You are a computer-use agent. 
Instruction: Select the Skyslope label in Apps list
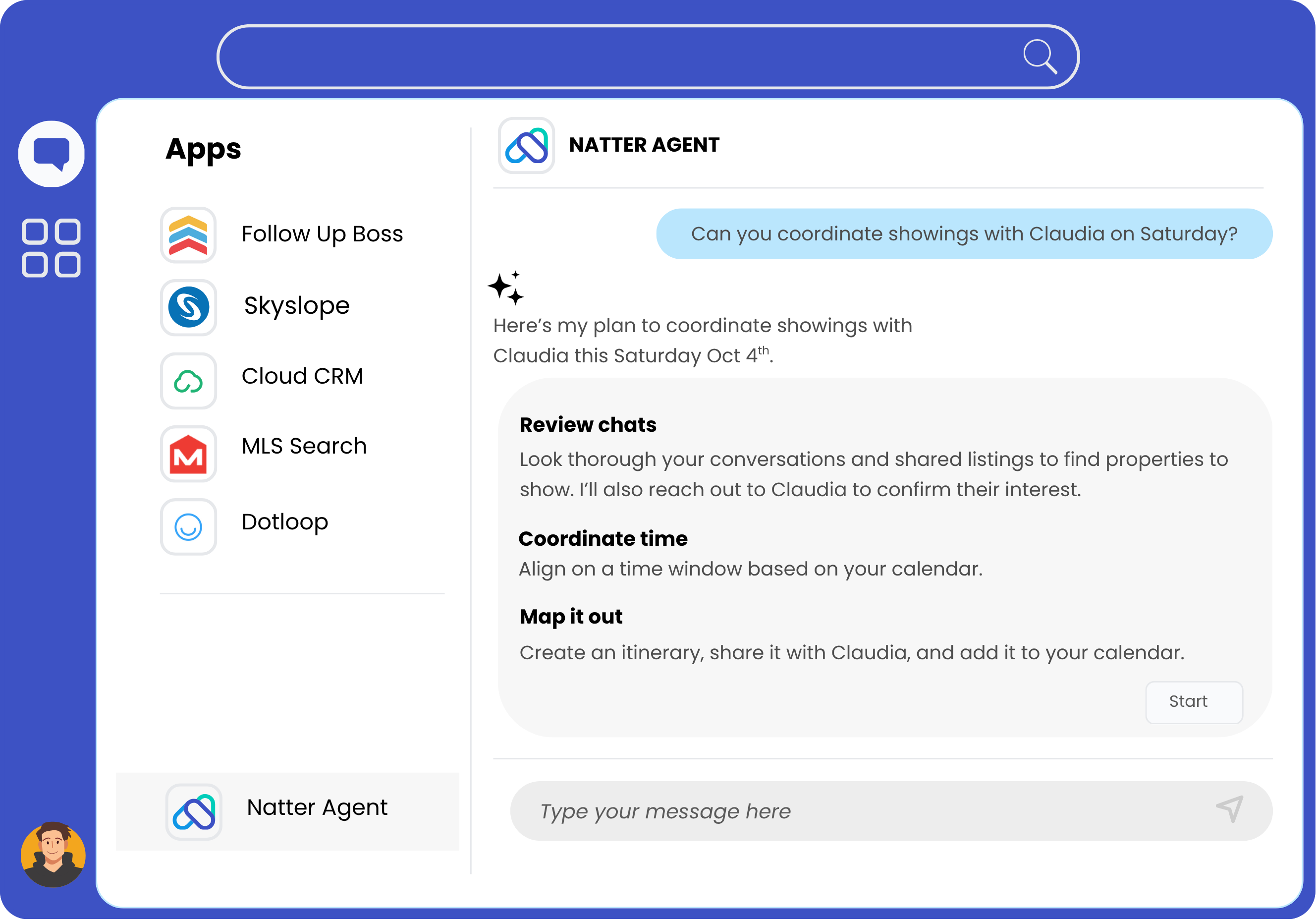pos(297,306)
